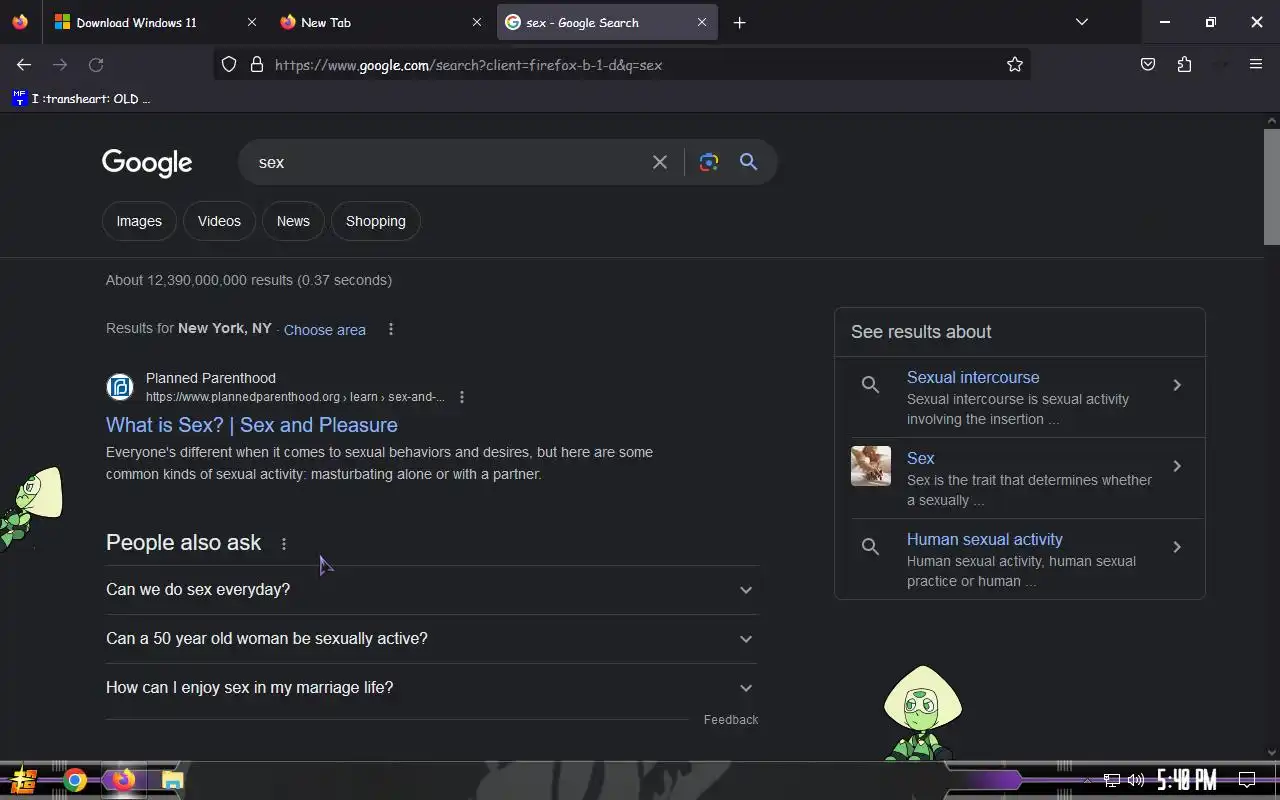Open the Human sexual activity suggestion

[985, 539]
